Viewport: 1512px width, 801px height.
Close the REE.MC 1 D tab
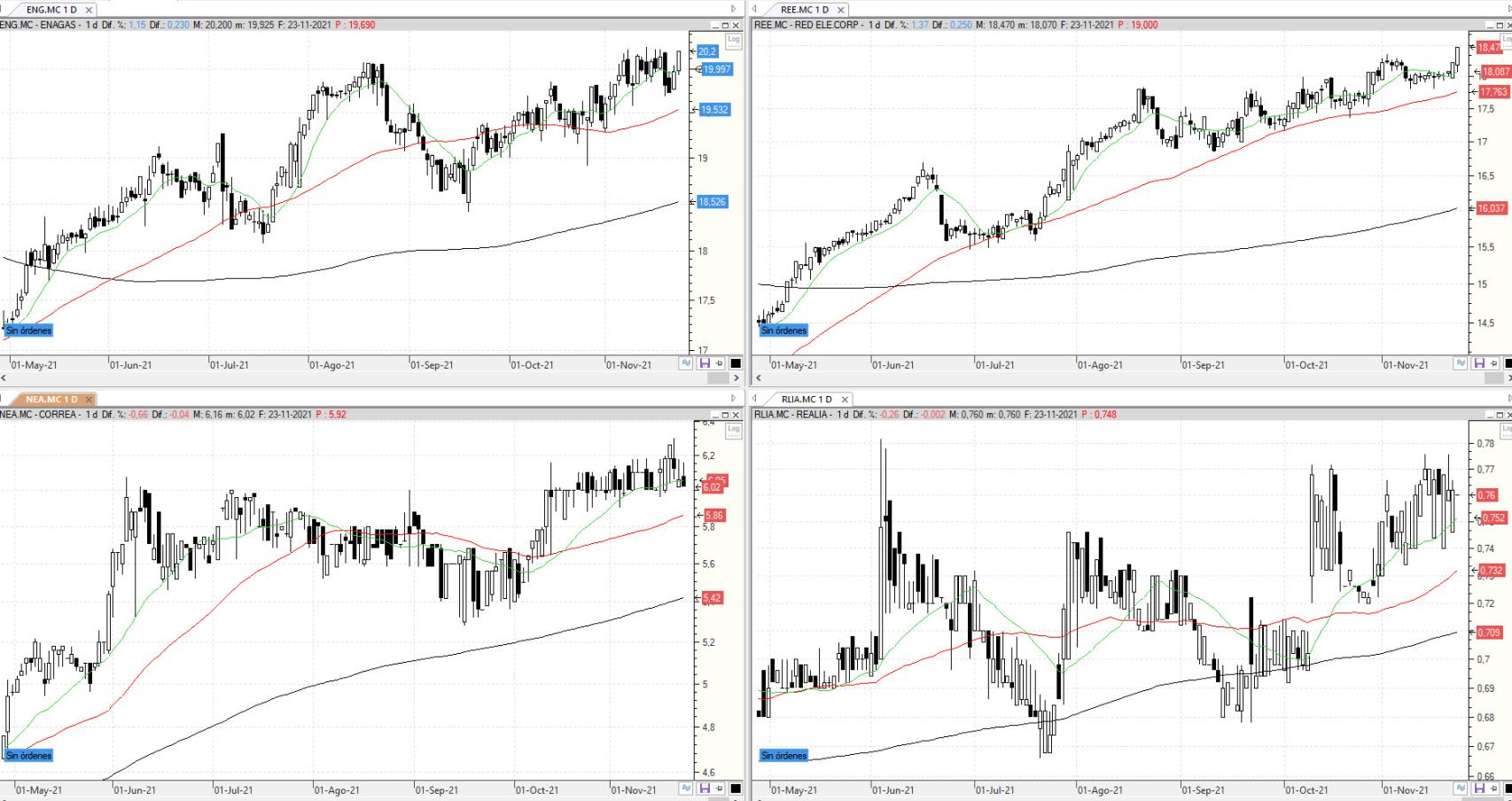click(841, 11)
